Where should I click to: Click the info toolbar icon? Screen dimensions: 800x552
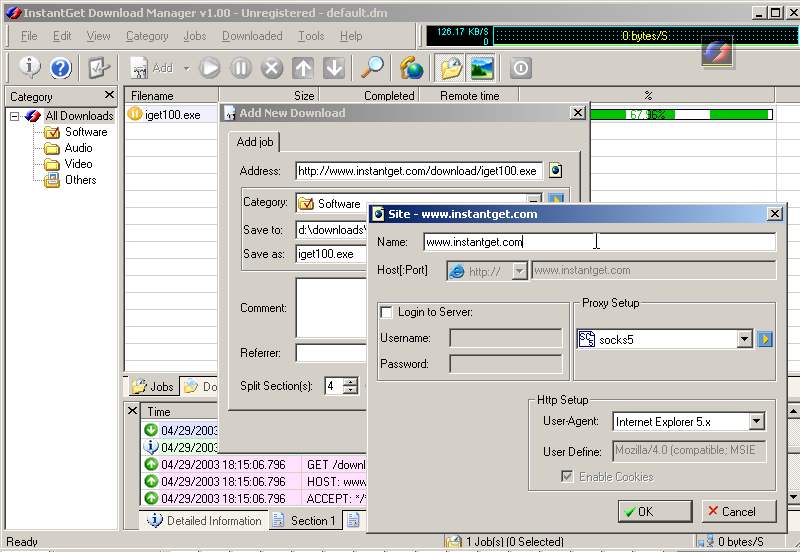[30, 67]
